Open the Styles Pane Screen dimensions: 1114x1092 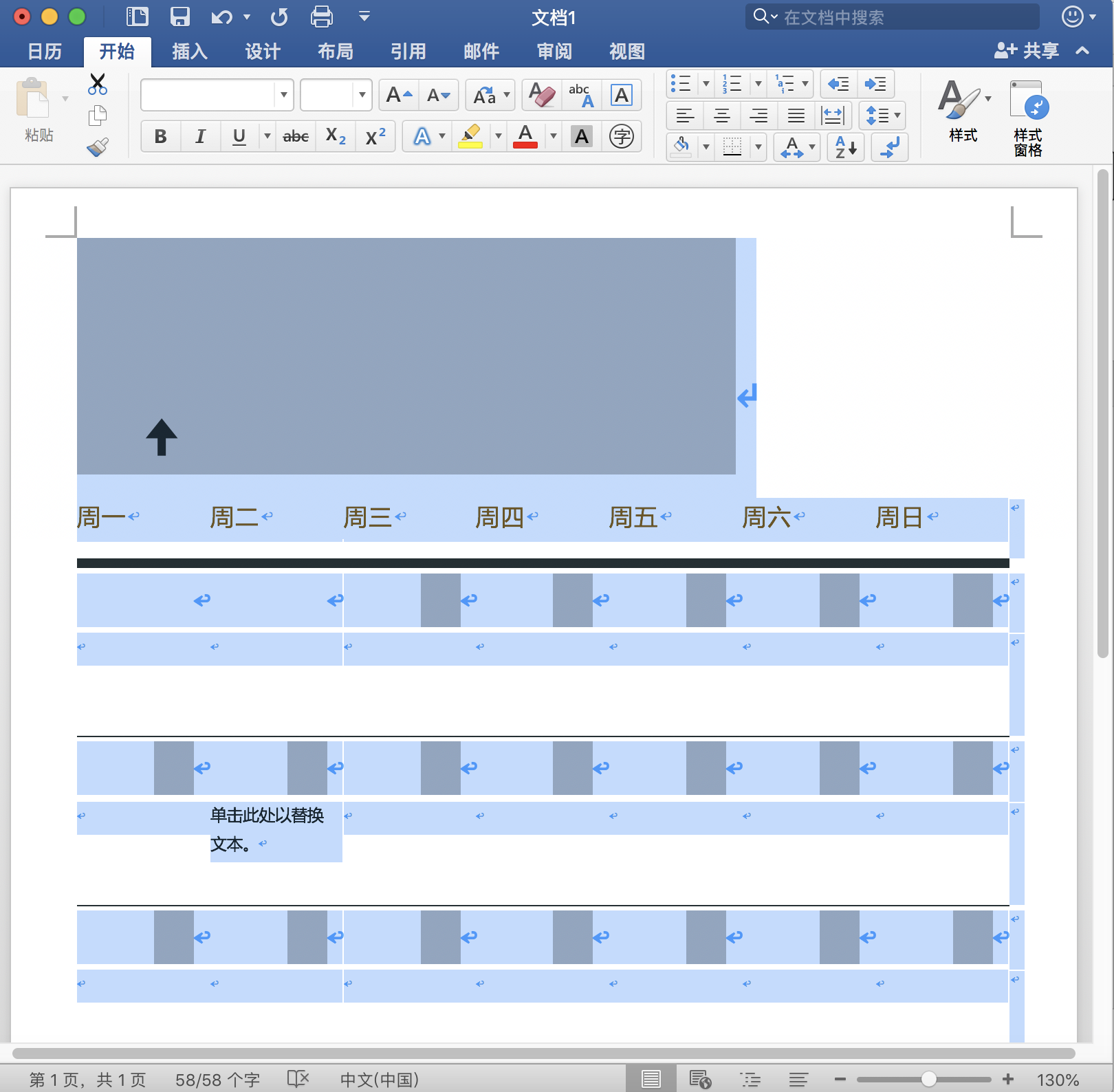click(x=1027, y=117)
